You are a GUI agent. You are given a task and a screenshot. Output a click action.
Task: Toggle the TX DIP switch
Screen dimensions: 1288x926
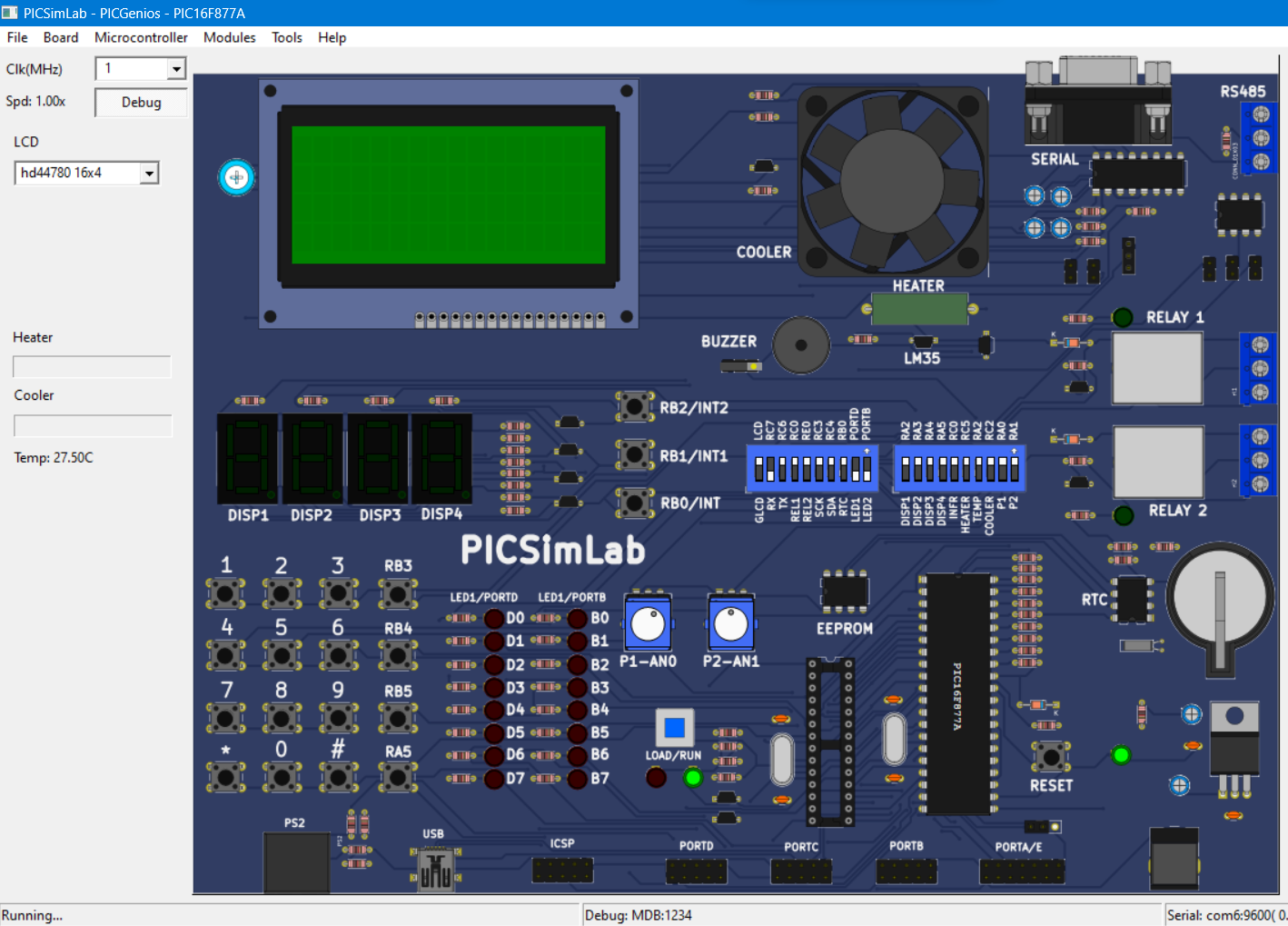(x=783, y=469)
